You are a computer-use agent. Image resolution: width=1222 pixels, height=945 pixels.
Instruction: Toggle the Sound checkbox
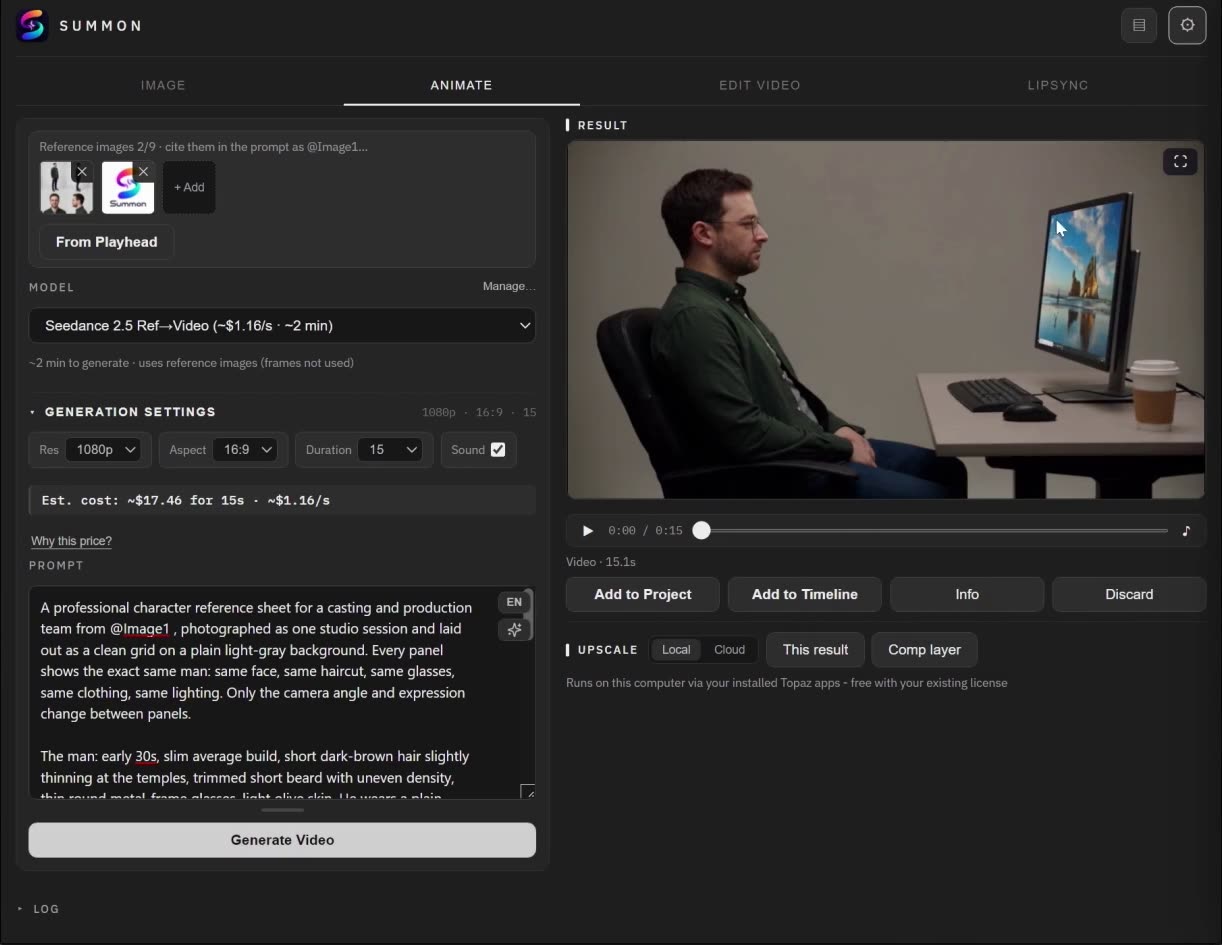[x=498, y=450]
